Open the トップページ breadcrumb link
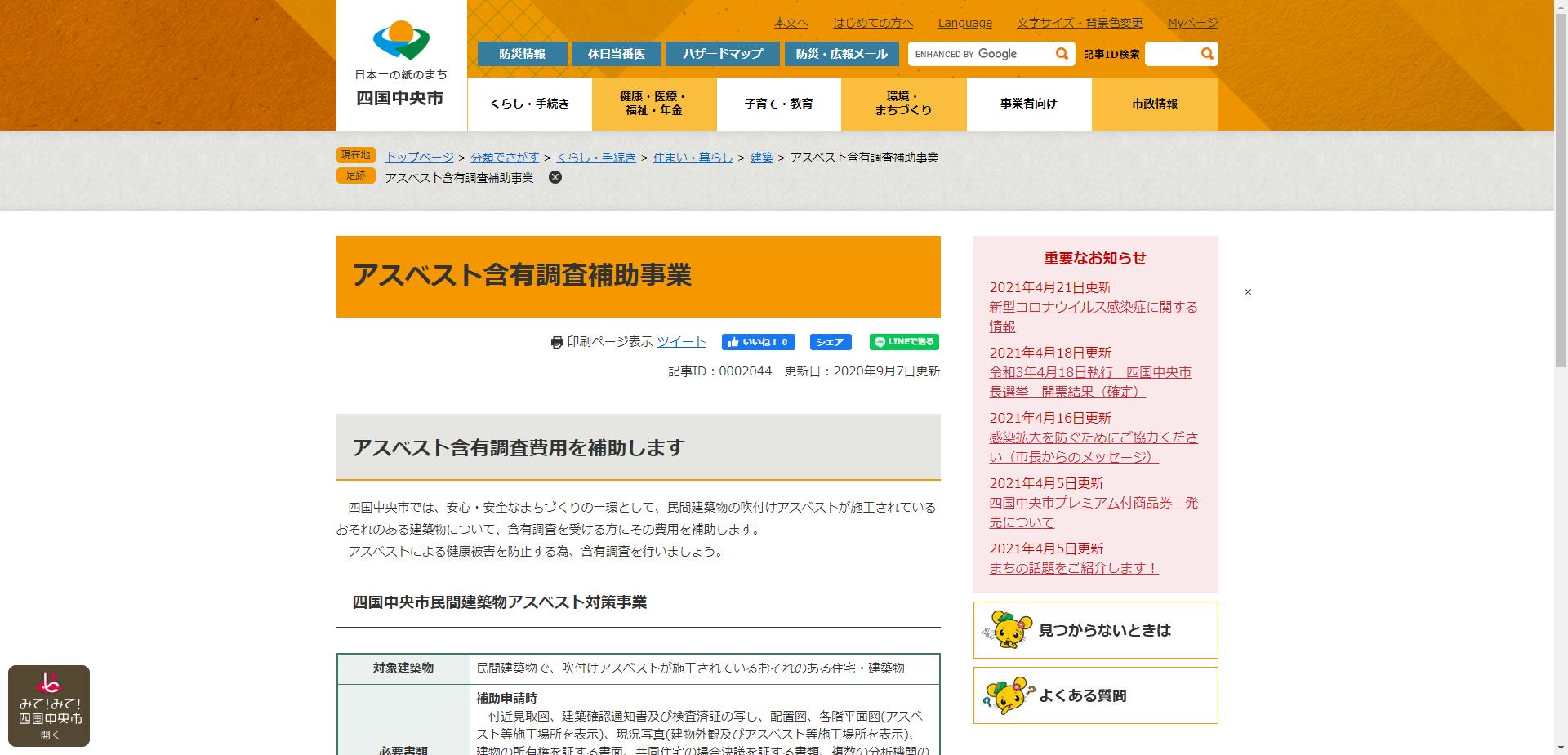This screenshot has width=1568, height=755. 419,157
